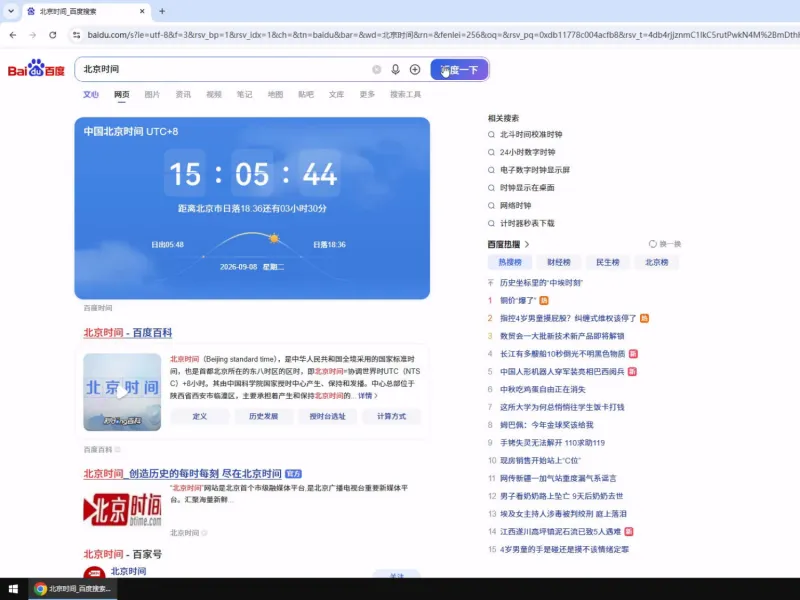Screen dimensions: 800x600
Task: Click the btime.com logo thumbnail
Action: click(x=122, y=509)
